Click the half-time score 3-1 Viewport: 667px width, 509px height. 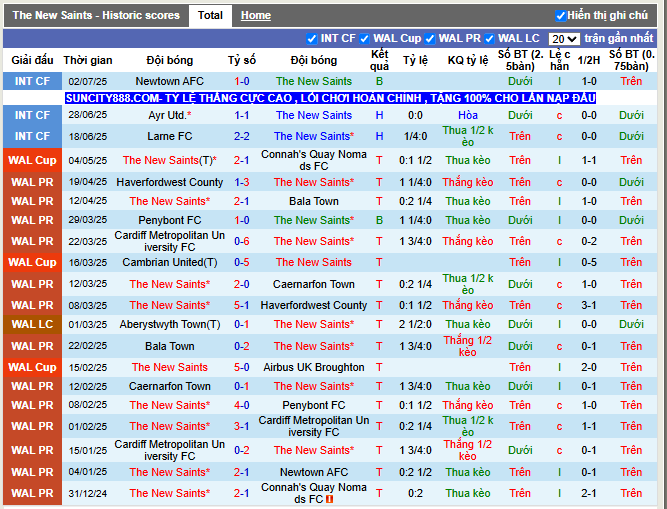click(x=589, y=305)
